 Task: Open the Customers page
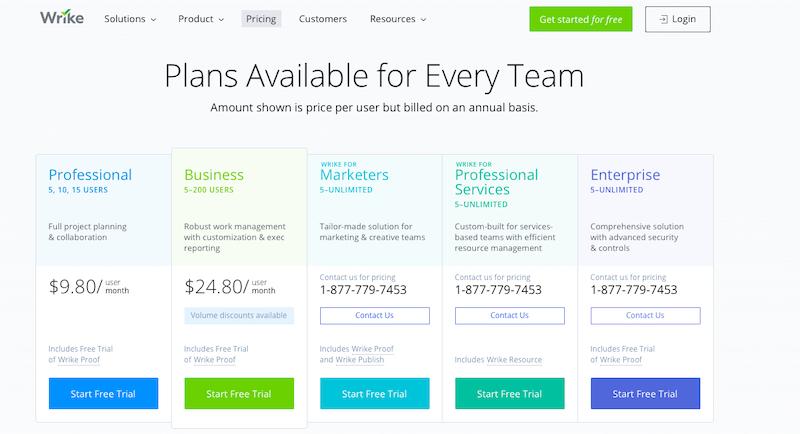pyautogui.click(x=322, y=19)
